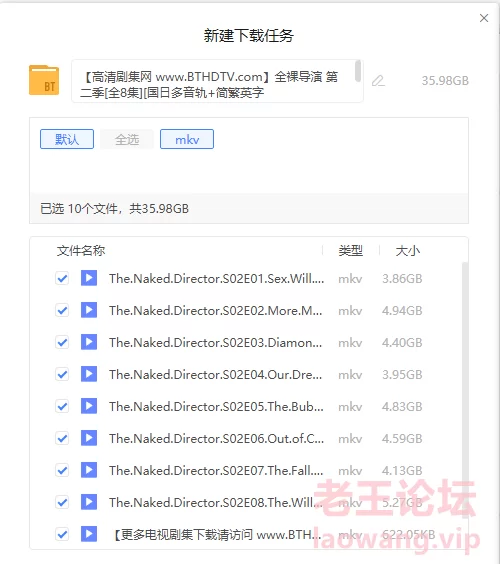The image size is (500, 564).
Task: Click the video play icon for S02E05
Action: [89, 406]
